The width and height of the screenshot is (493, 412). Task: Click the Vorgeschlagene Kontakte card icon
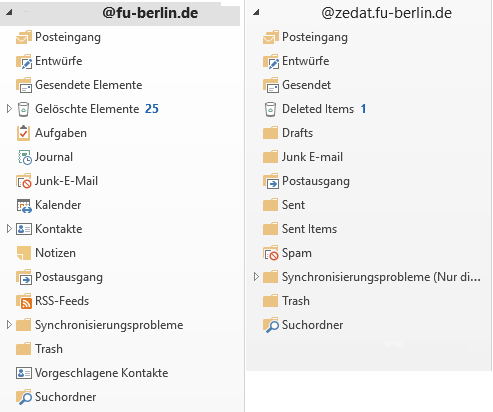[x=24, y=373]
